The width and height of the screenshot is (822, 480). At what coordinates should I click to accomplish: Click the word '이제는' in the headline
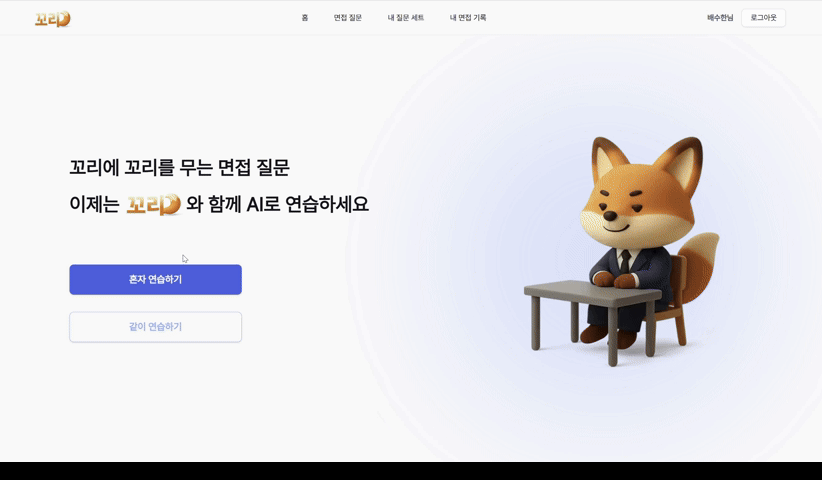pyautogui.click(x=94, y=204)
